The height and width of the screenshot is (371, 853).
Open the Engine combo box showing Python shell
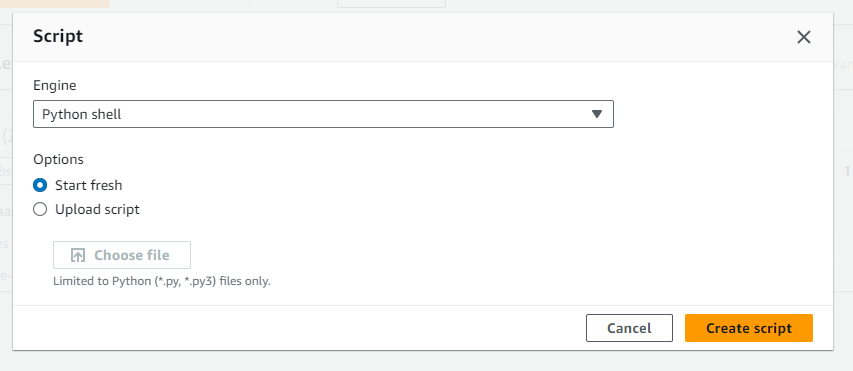pos(323,114)
